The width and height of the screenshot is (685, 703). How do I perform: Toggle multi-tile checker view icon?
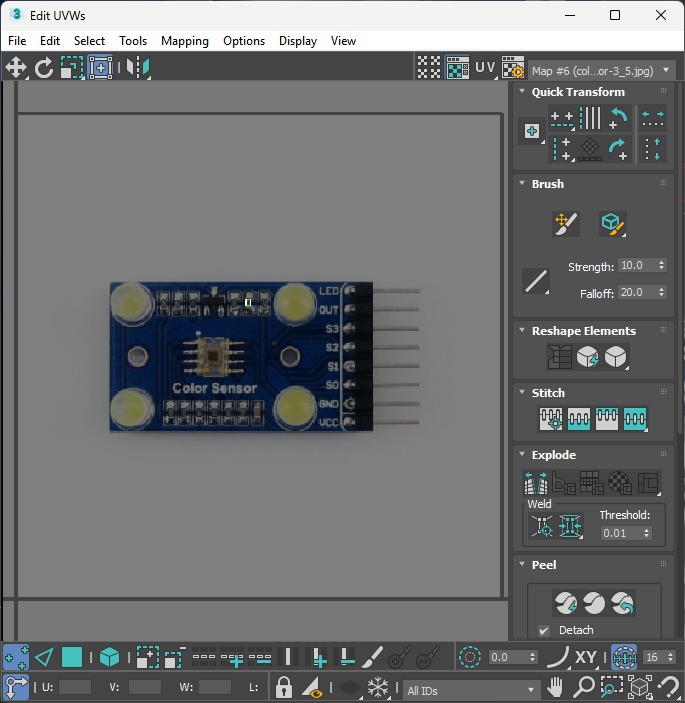pyautogui.click(x=429, y=68)
